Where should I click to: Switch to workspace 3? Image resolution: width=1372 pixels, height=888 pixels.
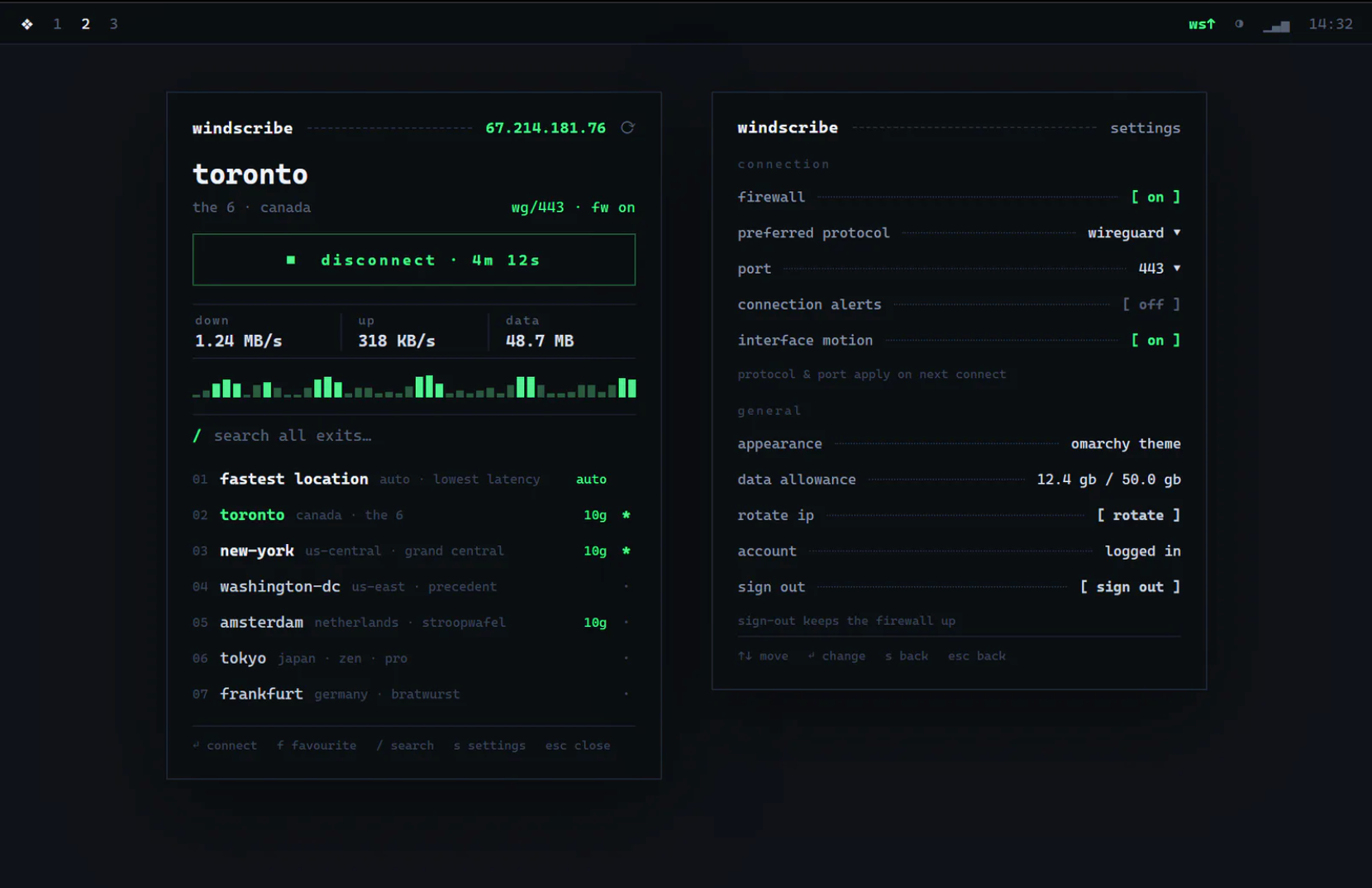[113, 24]
